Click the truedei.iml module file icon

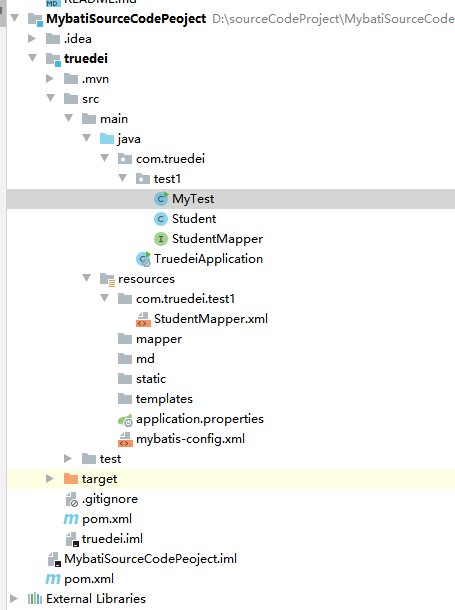pyautogui.click(x=72, y=540)
